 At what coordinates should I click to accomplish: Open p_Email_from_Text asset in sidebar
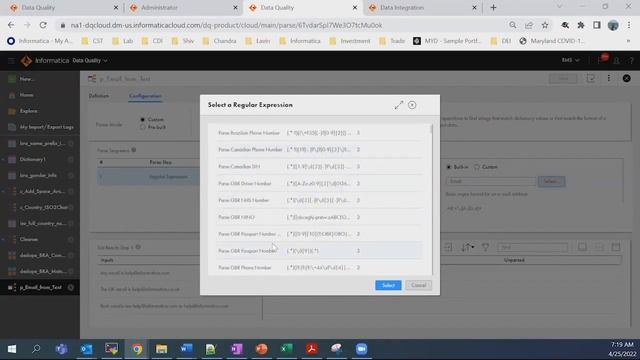pos(40,287)
